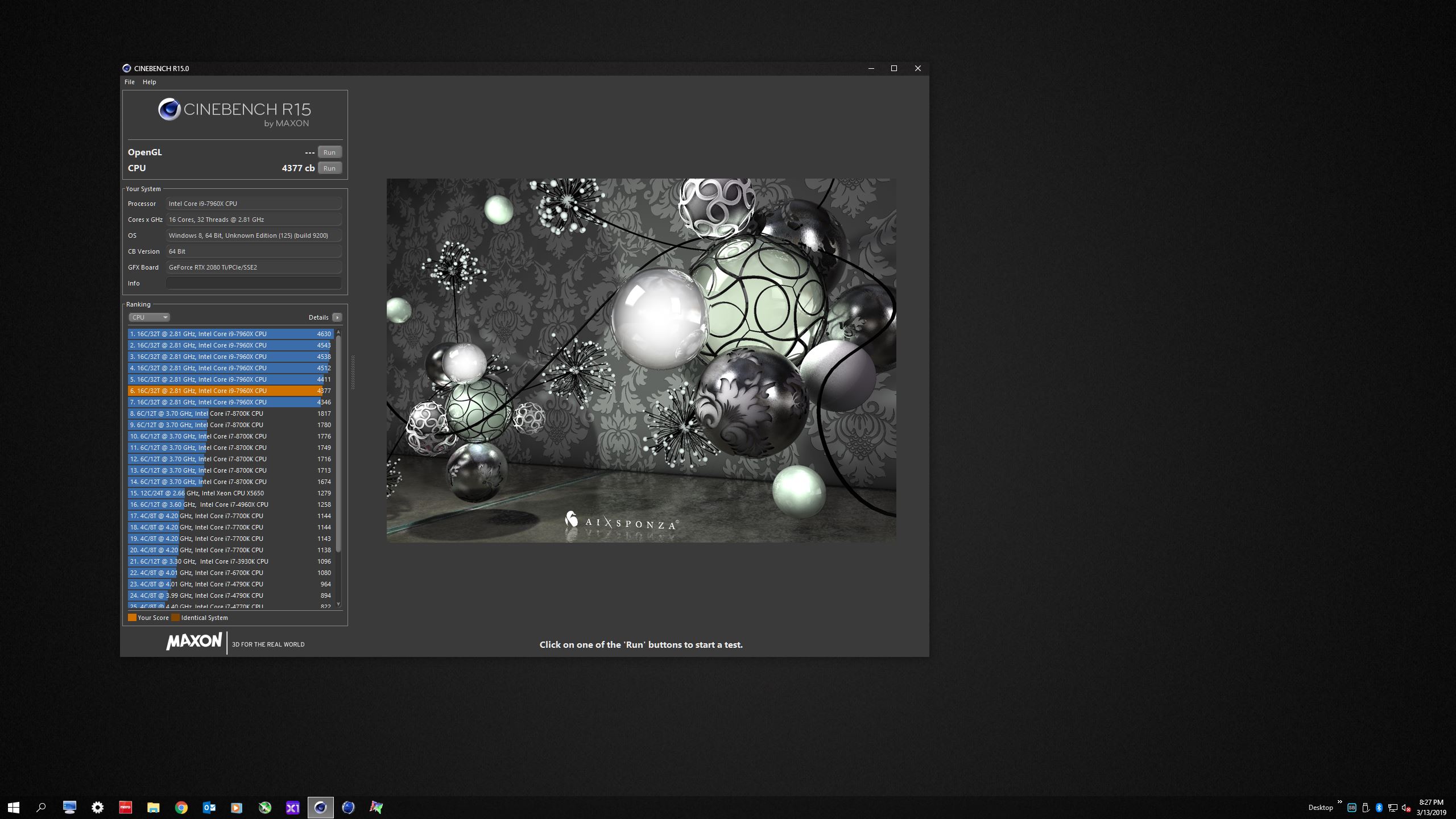Open Nero from the taskbar
This screenshot has height=819, width=1456.
(x=125, y=807)
